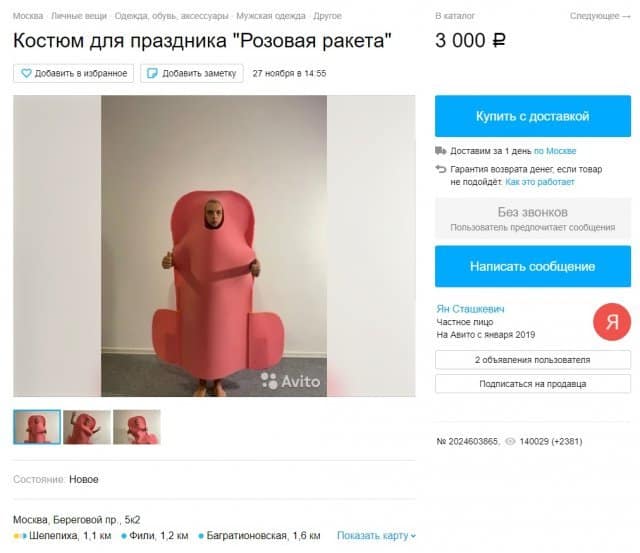Go to Следующее listing arrow
The height and width of the screenshot is (553, 640).
pyautogui.click(x=600, y=16)
